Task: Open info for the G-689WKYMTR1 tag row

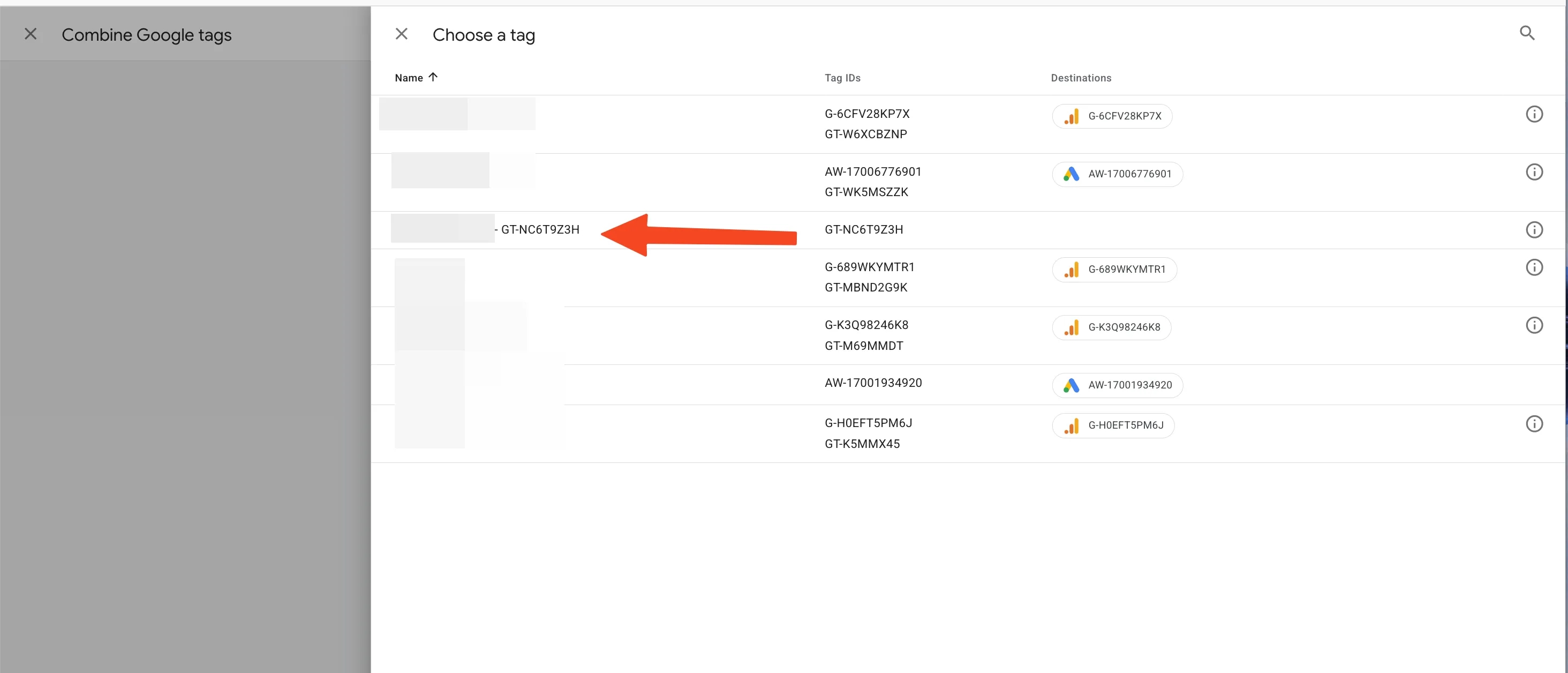Action: (1534, 267)
